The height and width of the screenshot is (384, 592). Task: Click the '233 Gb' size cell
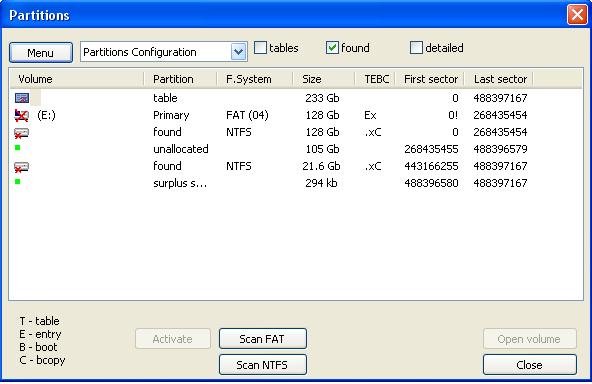[322, 98]
